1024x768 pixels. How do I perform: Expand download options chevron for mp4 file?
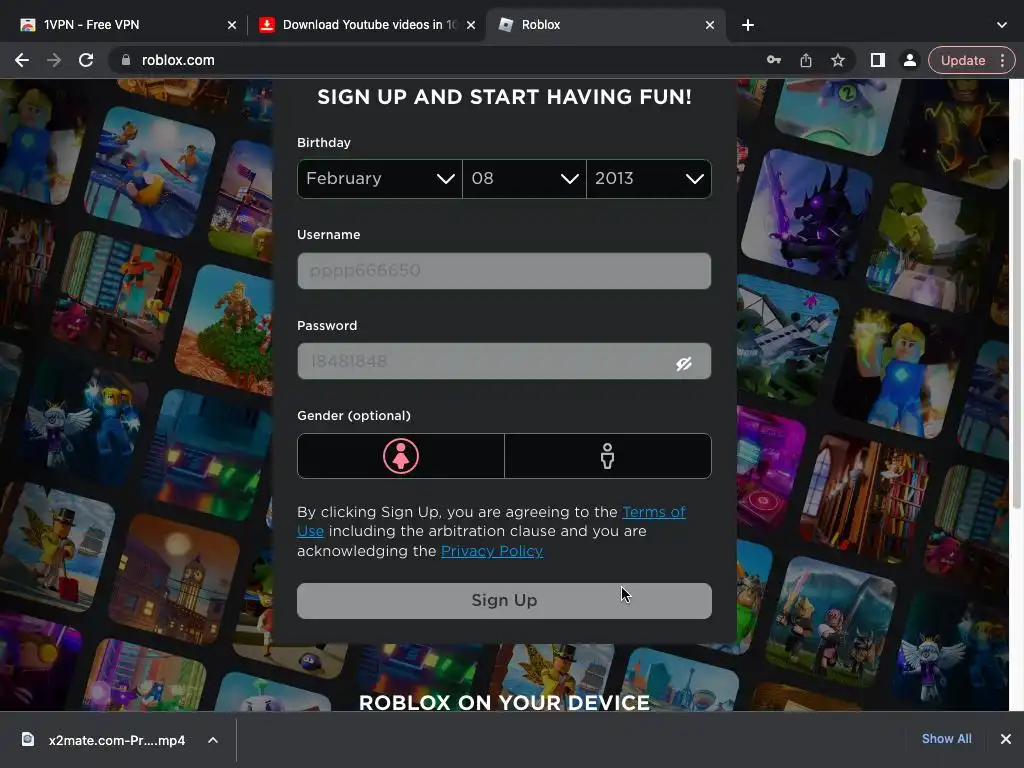pyautogui.click(x=213, y=740)
